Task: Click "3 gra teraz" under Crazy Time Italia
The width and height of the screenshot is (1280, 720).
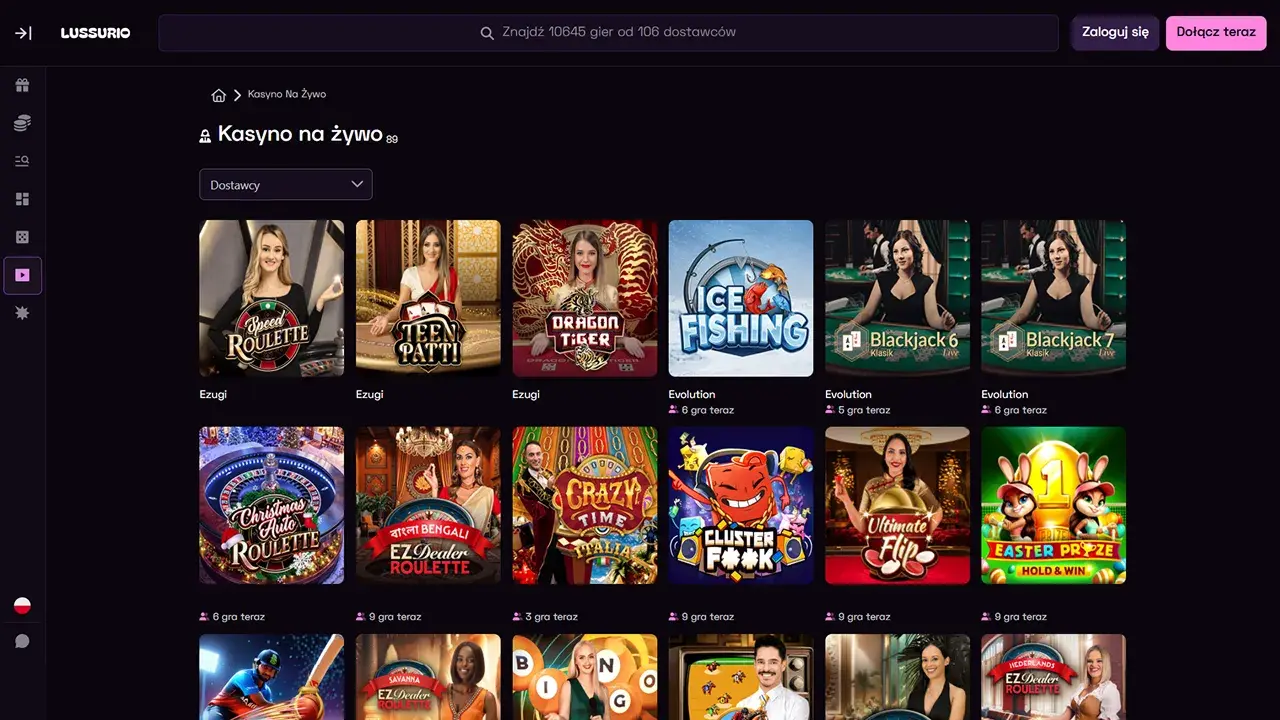Action: pos(551,617)
